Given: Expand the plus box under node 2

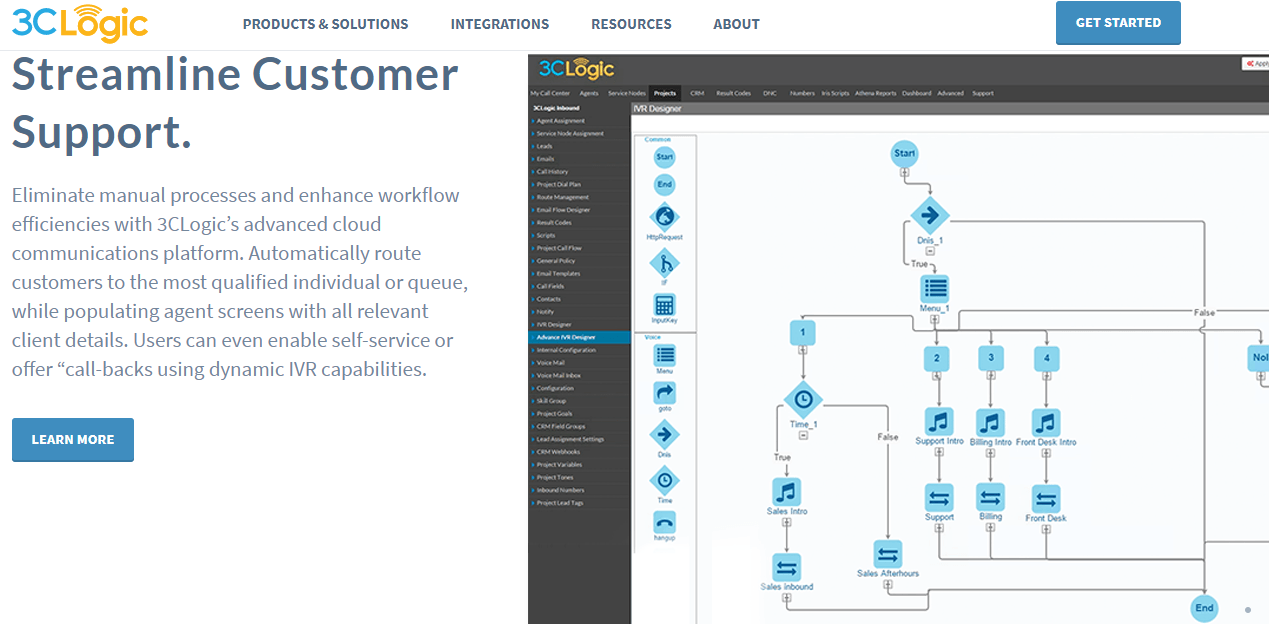Looking at the screenshot, I should pyautogui.click(x=936, y=376).
